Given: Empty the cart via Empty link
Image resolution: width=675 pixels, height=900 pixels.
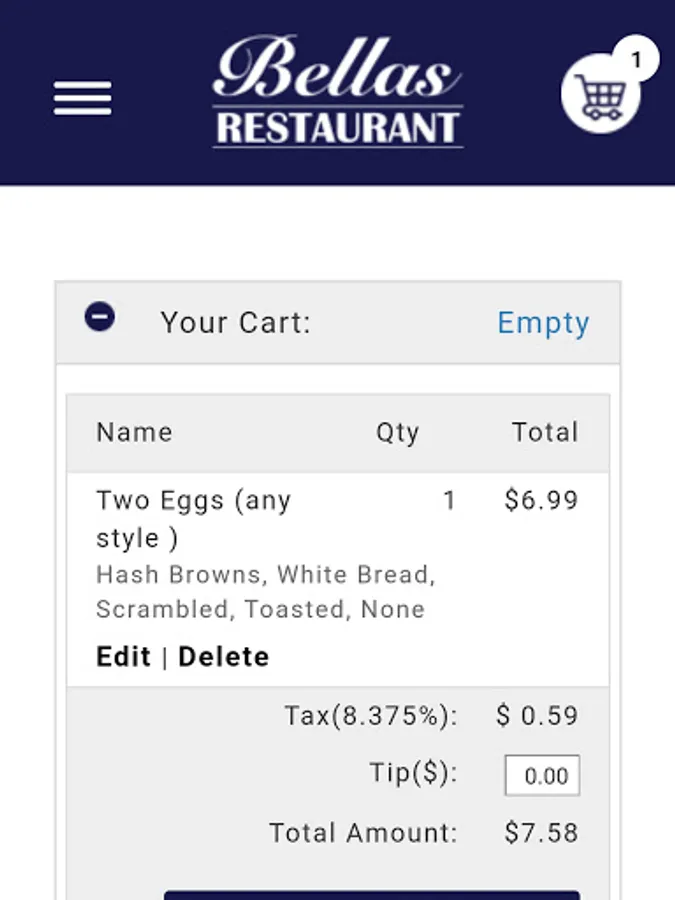Looking at the screenshot, I should point(543,323).
